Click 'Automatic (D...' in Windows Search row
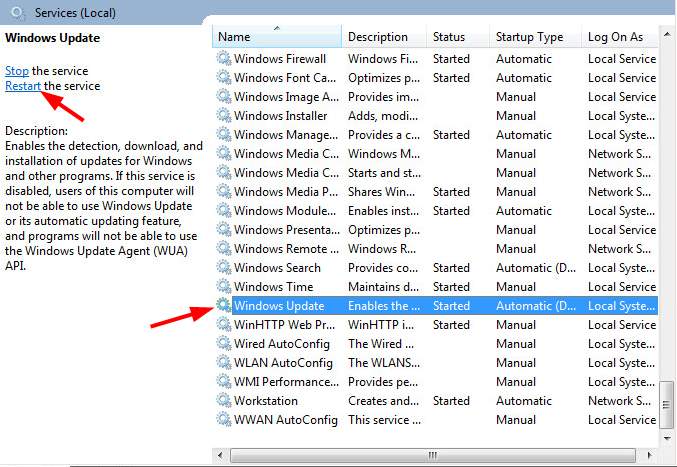This screenshot has height=467, width=677. click(x=536, y=268)
